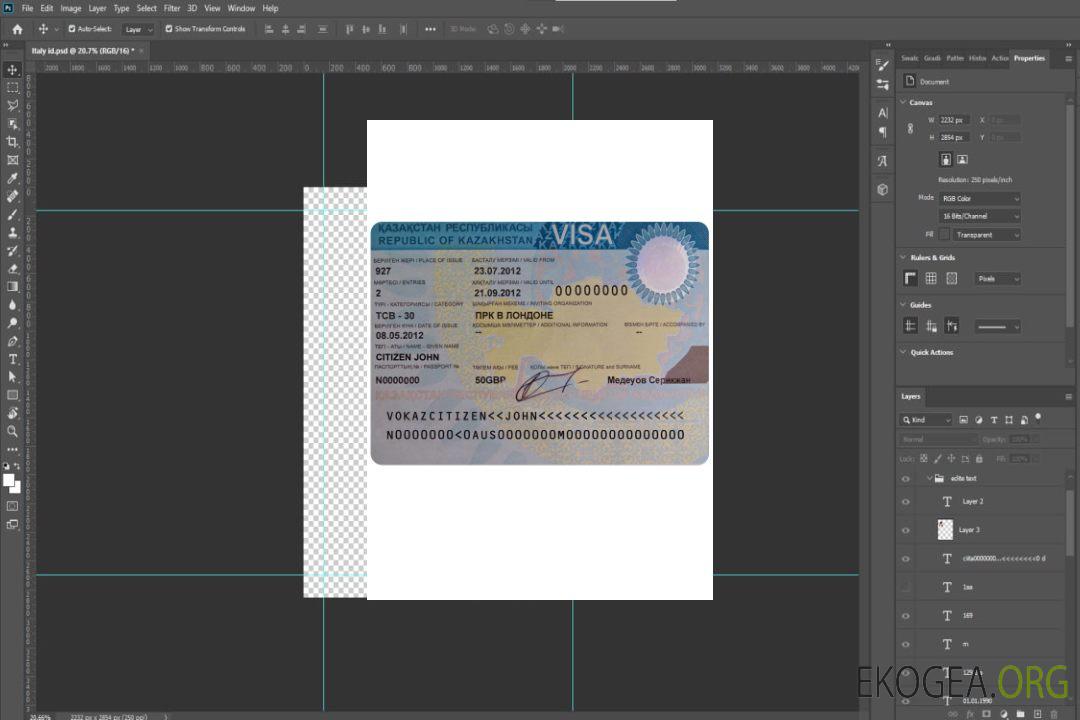The width and height of the screenshot is (1080, 720).
Task: Click the canvas width W field
Action: 954,120
